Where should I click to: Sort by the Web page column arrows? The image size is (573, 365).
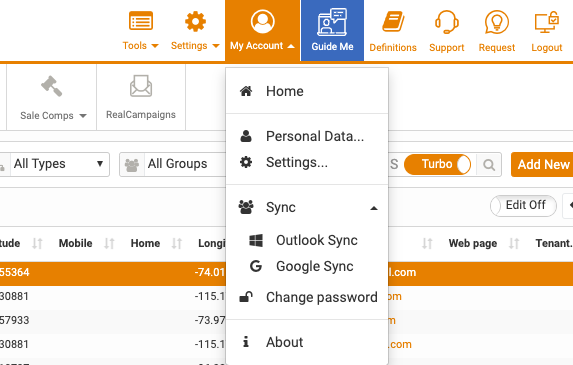coord(514,243)
